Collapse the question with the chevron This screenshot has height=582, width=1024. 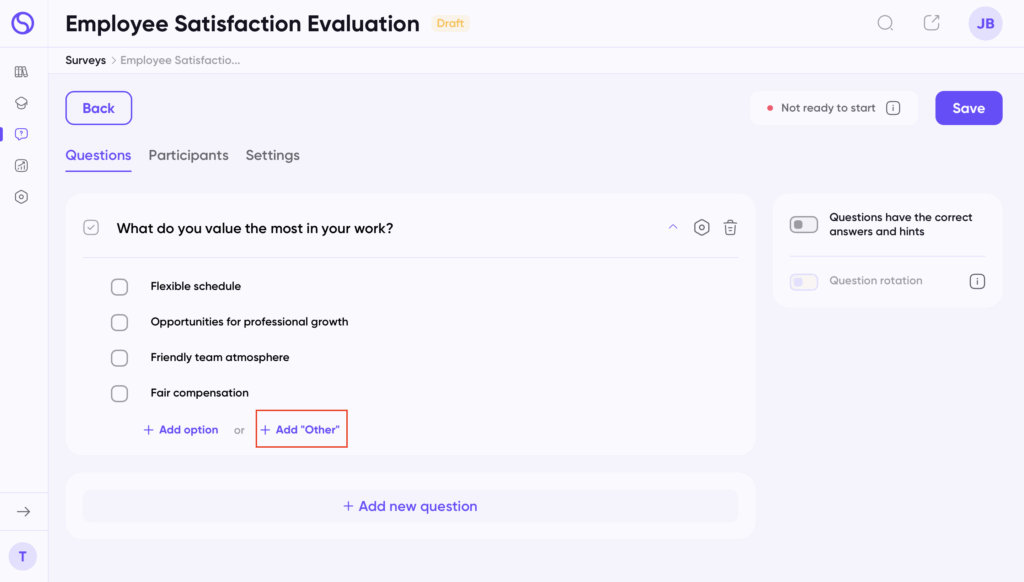(673, 227)
